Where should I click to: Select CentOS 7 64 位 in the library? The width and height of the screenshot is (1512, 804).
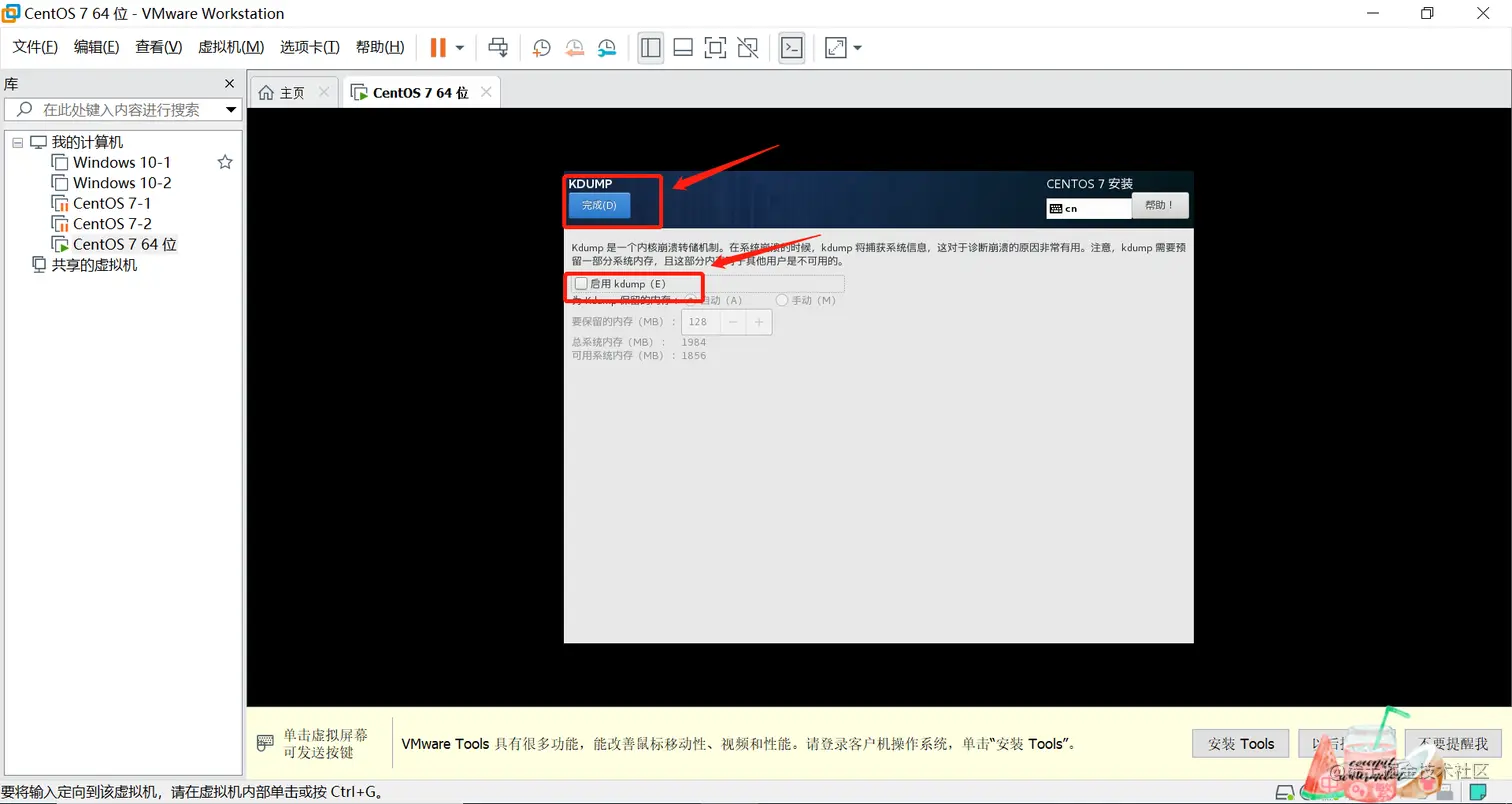pos(124,244)
